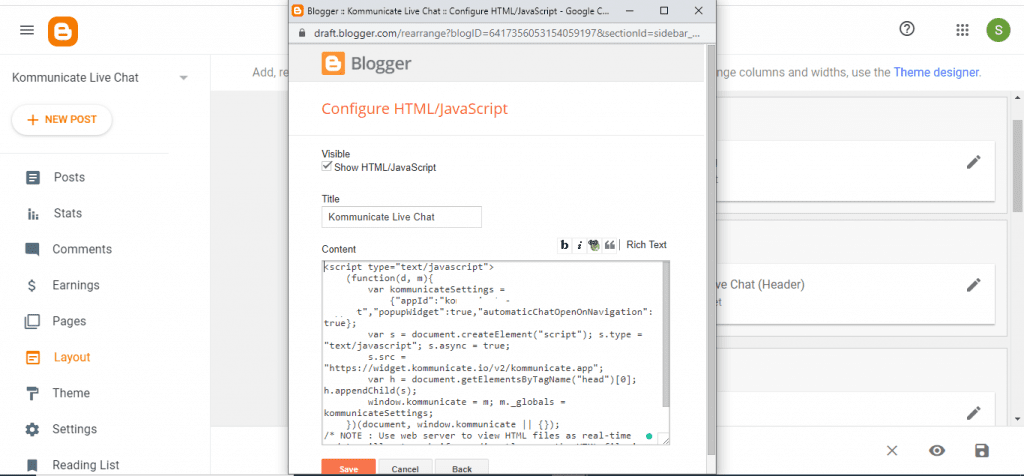Image resolution: width=1024 pixels, height=476 pixels.
Task: Click the orange Blogger logo in main header
Action: pos(63,31)
